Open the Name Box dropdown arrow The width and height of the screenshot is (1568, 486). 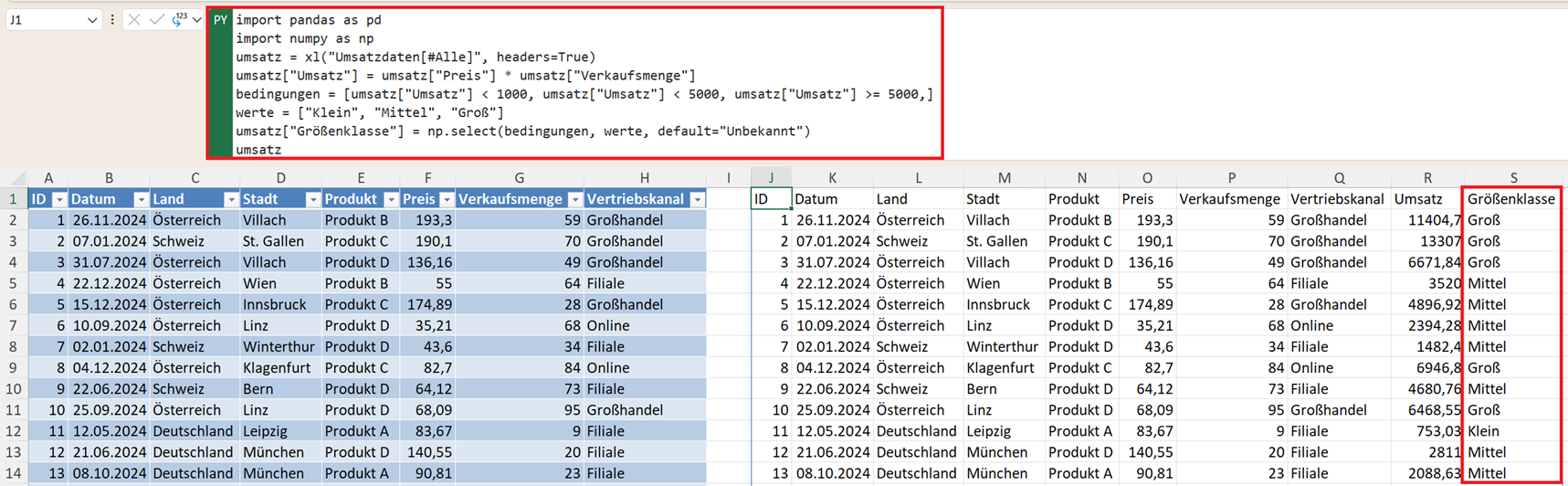[92, 20]
